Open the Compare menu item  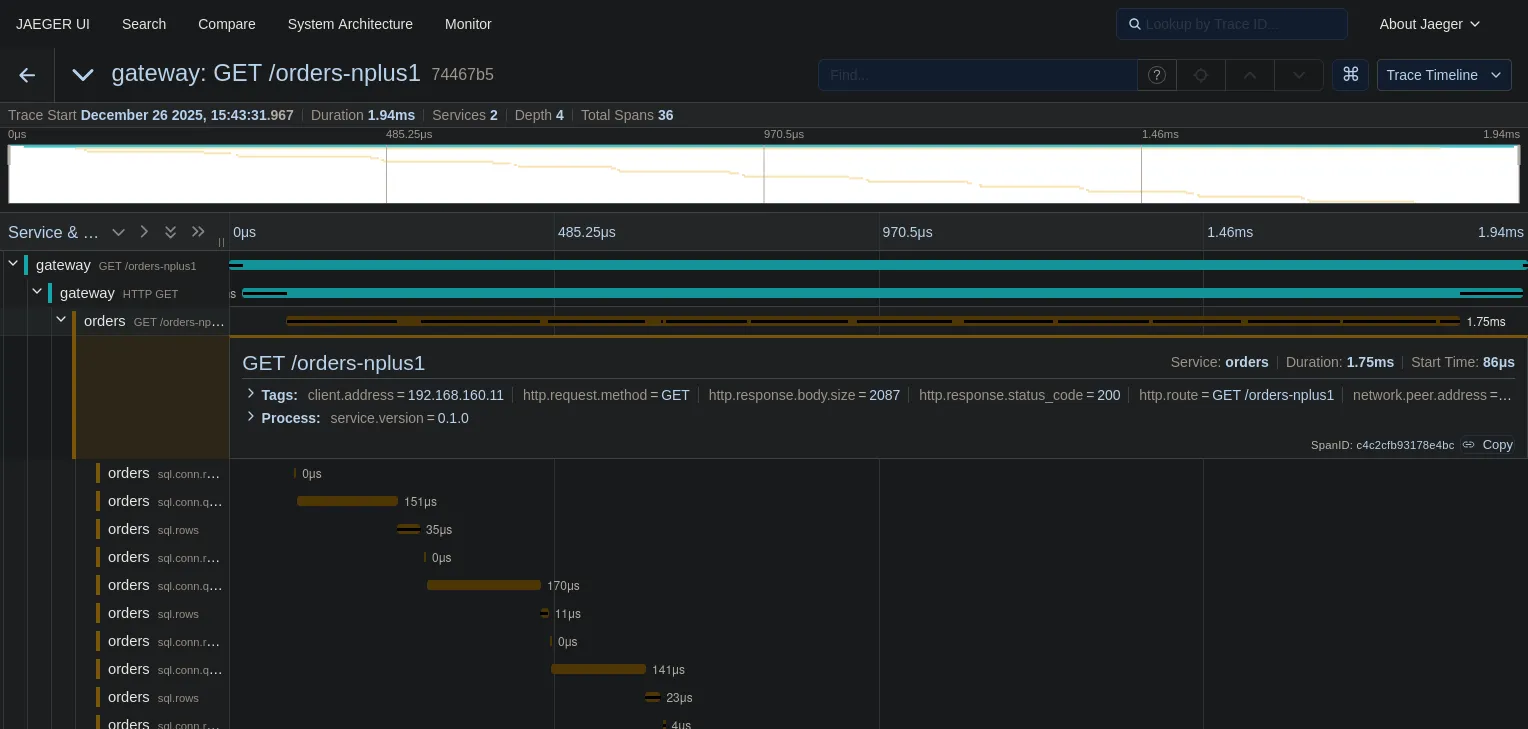pos(226,24)
